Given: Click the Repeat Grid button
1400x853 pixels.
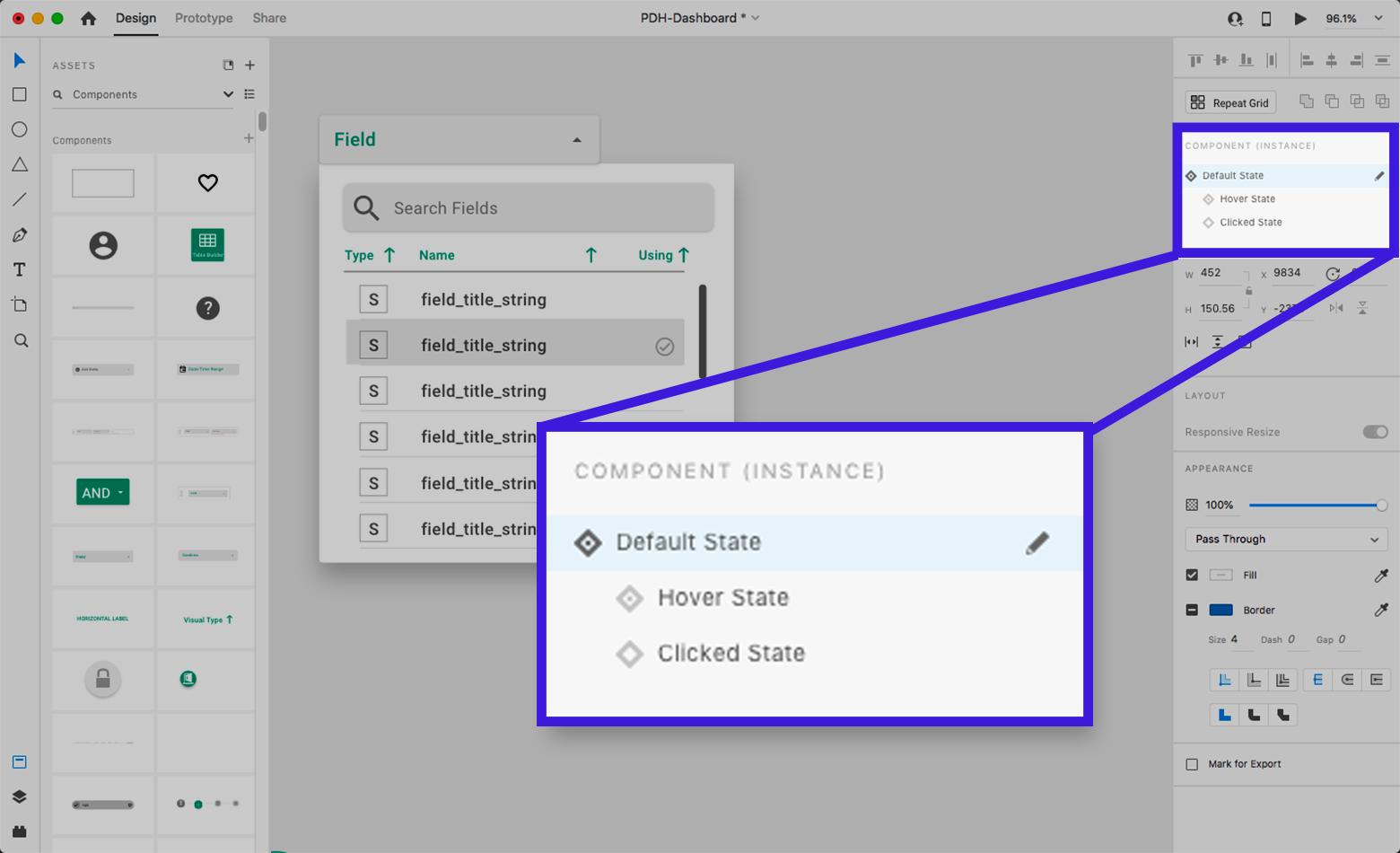Looking at the screenshot, I should point(1229,101).
